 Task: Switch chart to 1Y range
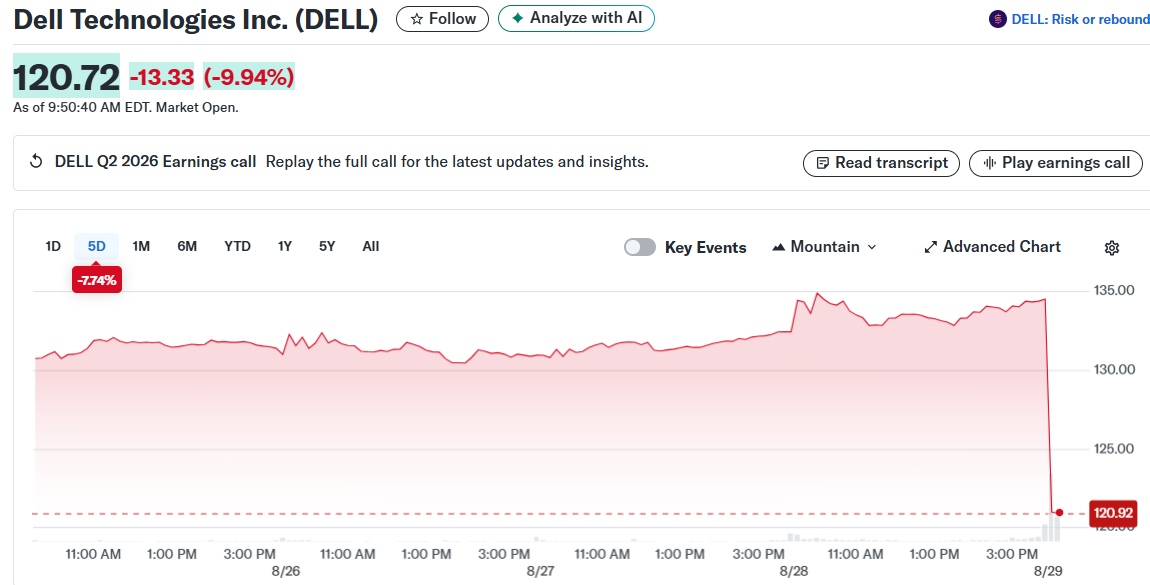[285, 246]
